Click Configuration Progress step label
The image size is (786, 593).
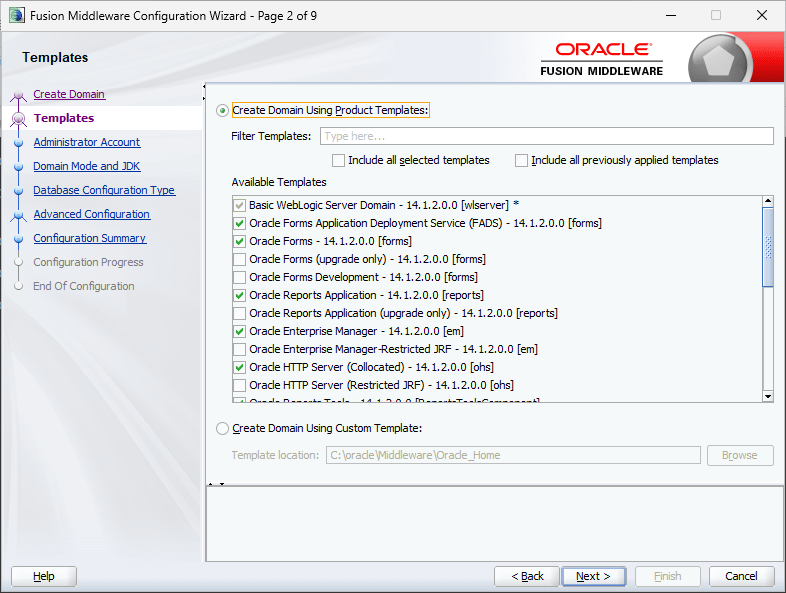coord(88,262)
